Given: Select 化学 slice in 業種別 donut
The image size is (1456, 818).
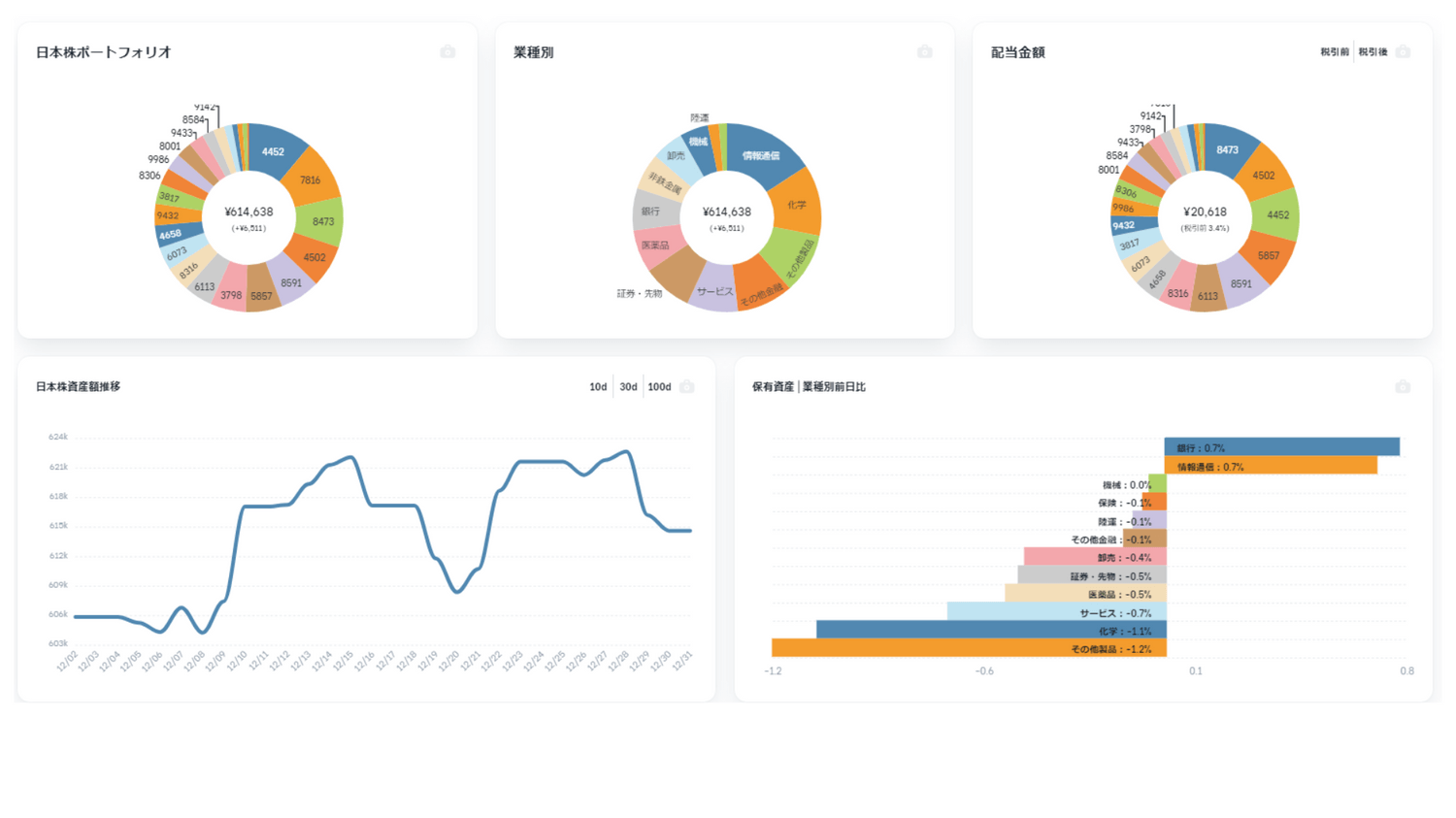Looking at the screenshot, I should 798,204.
